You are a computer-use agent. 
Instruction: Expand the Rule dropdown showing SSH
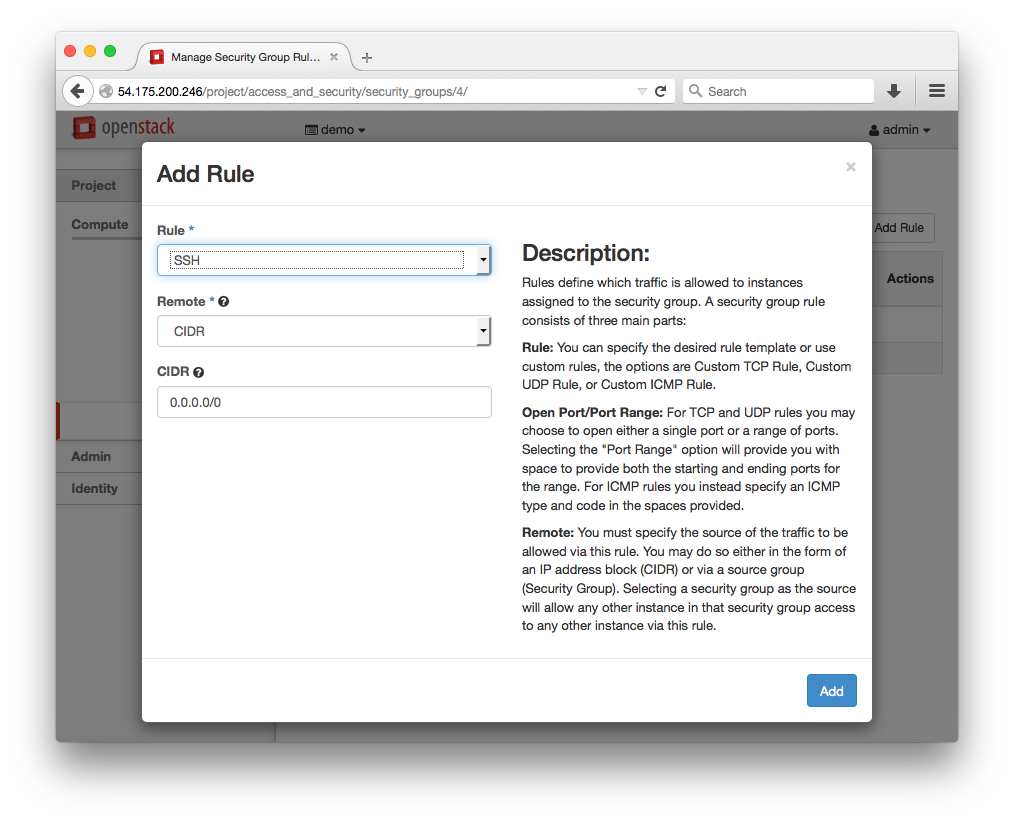pos(324,260)
